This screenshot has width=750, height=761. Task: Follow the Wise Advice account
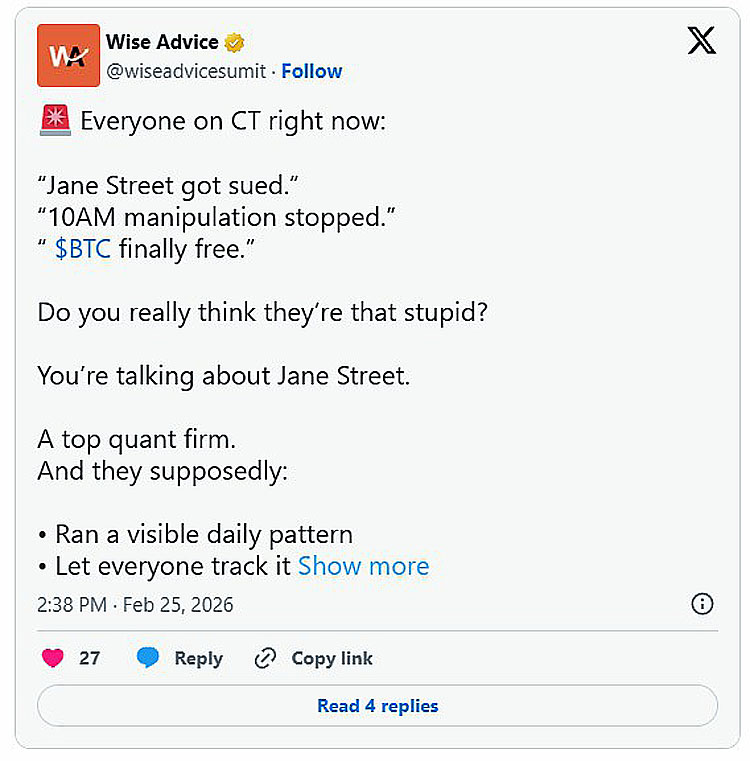click(x=312, y=71)
